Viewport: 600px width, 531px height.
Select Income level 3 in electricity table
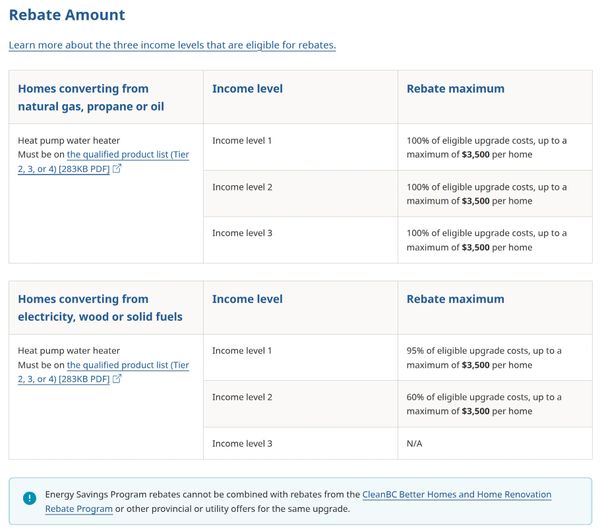[x=242, y=443]
